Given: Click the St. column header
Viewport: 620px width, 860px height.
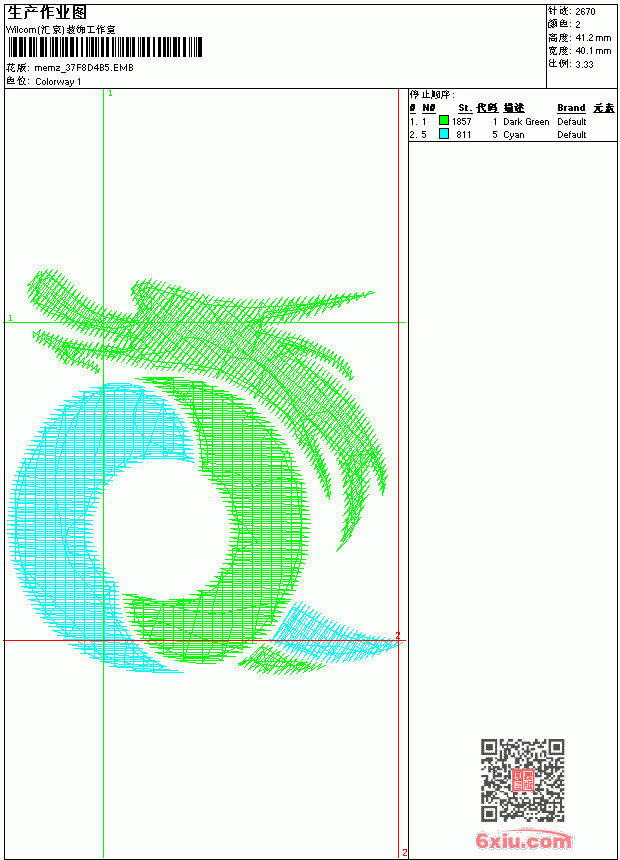Looking at the screenshot, I should coord(465,108).
